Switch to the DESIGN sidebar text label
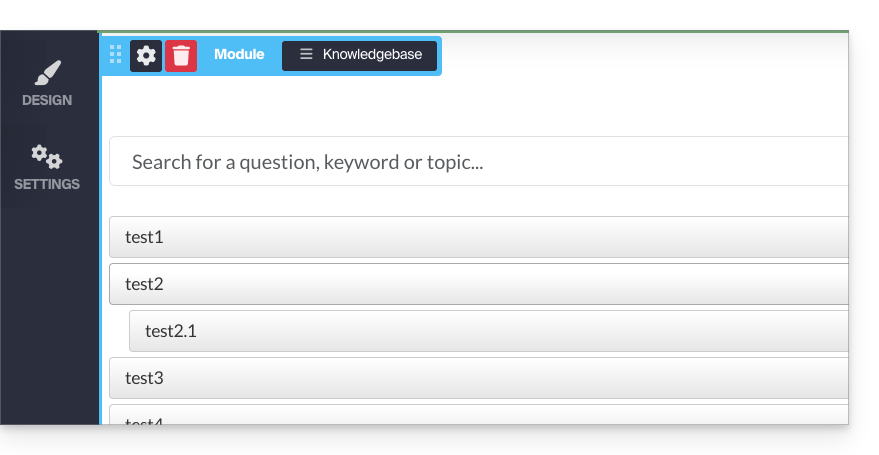Viewport: 879px width, 455px height. pyautogui.click(x=47, y=100)
